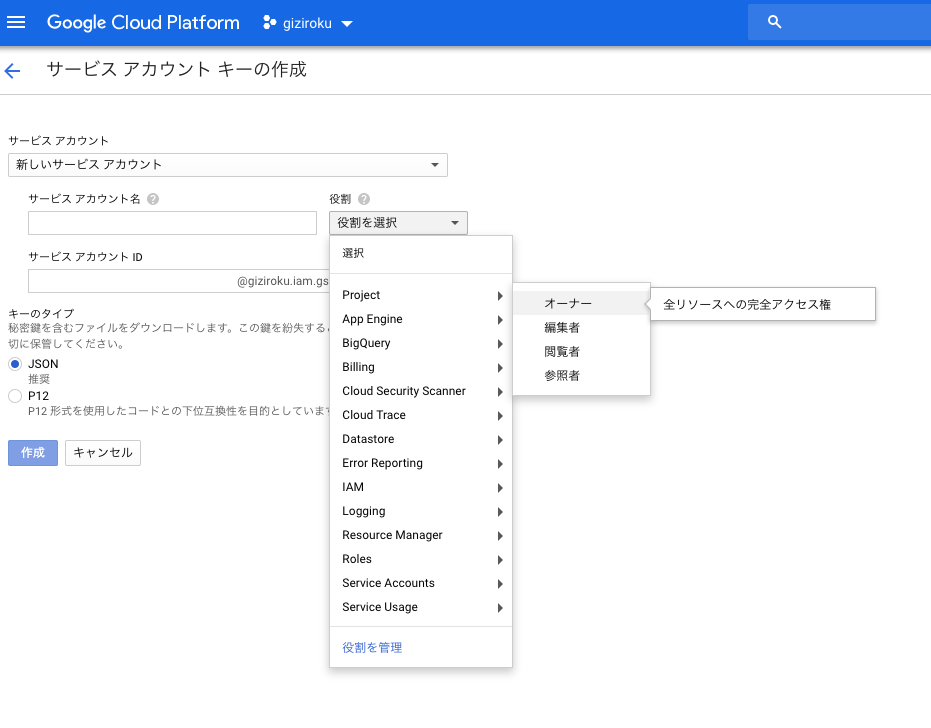
Task: Open the 役割を管理 link
Action: click(371, 647)
